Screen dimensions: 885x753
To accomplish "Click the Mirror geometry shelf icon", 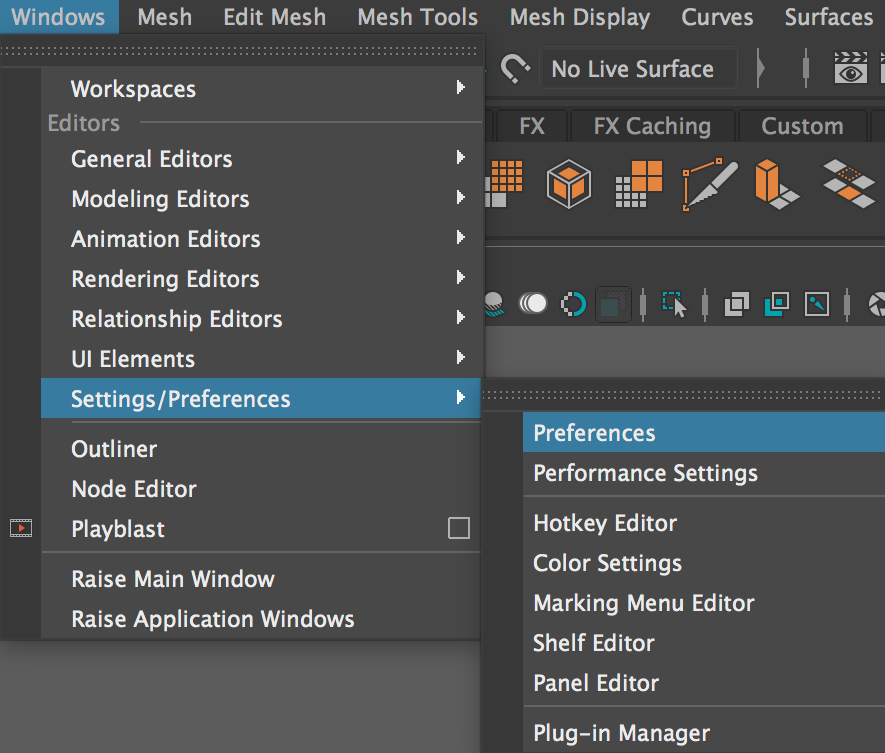I will pyautogui.click(x=849, y=185).
